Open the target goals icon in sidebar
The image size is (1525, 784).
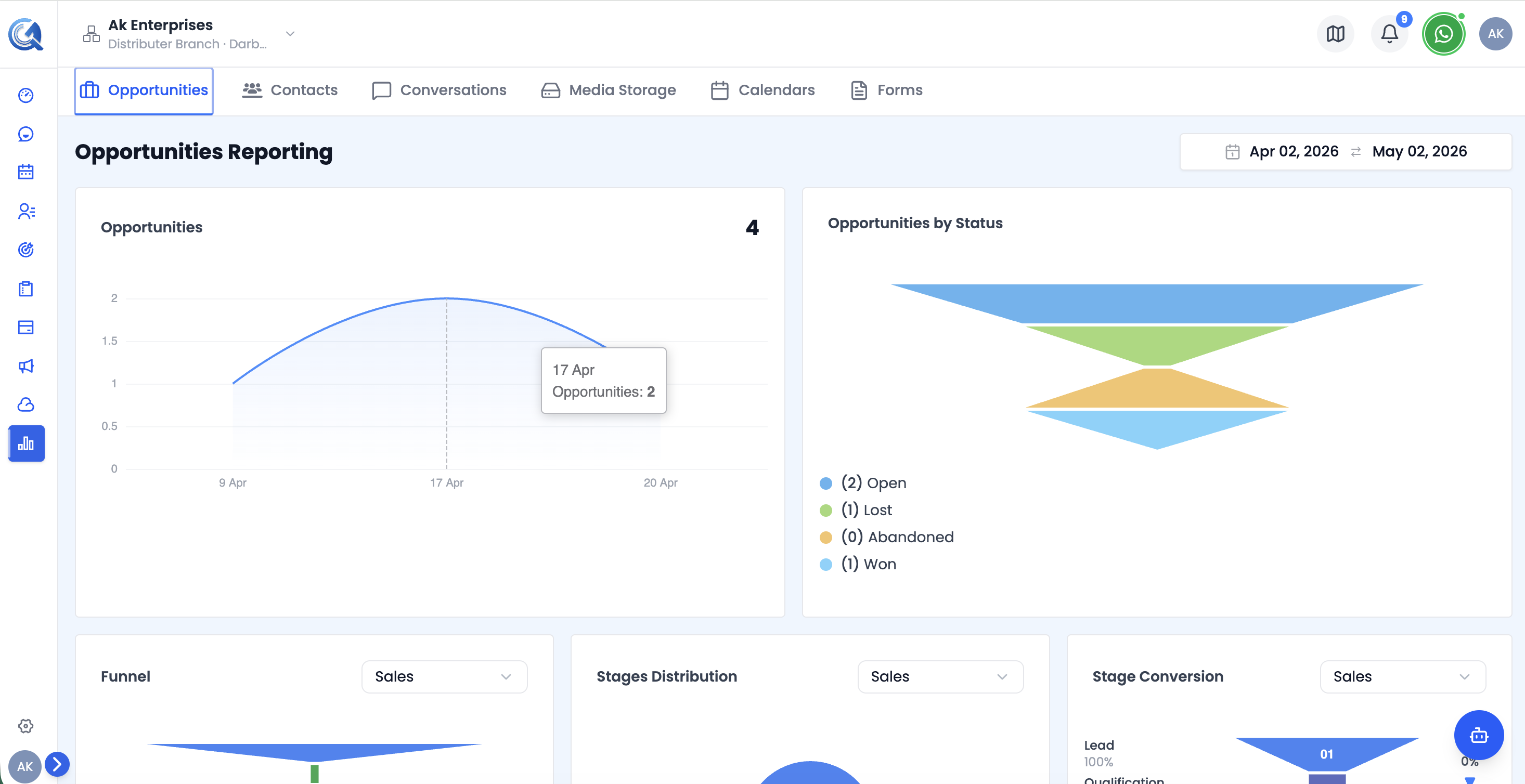pos(25,250)
